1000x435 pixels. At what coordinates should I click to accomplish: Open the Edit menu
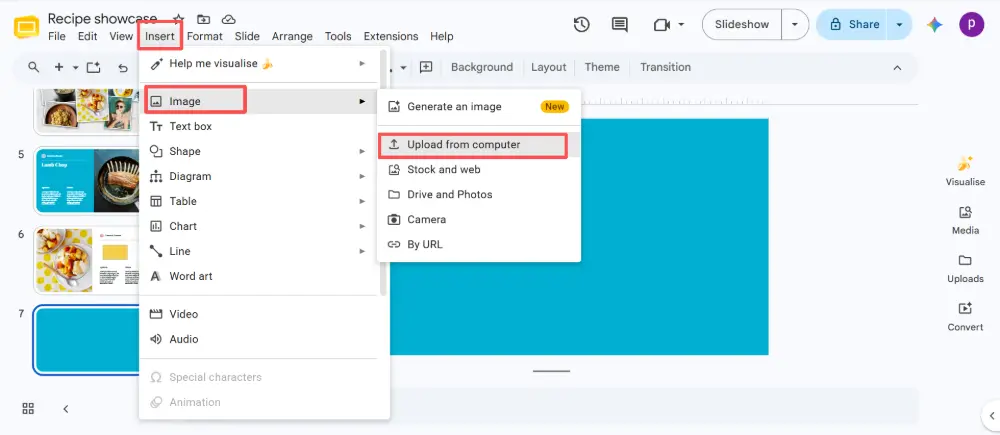(87, 36)
